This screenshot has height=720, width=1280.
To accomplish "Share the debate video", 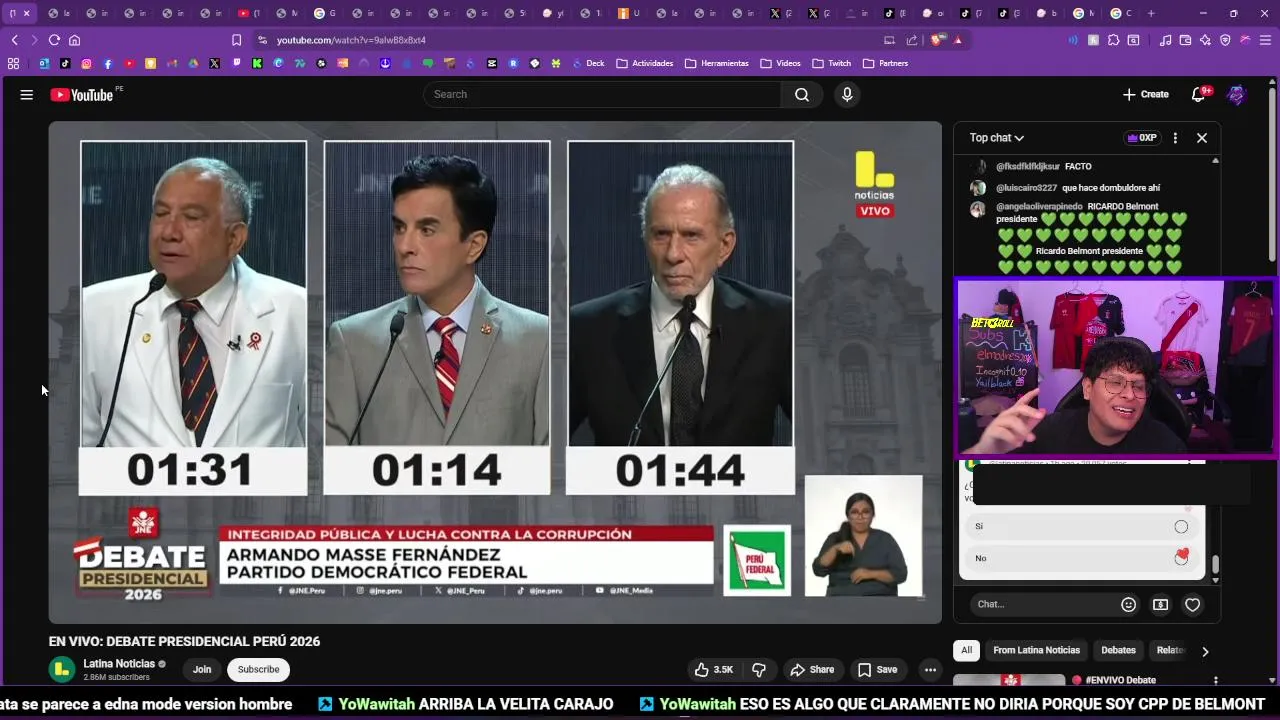I will [811, 669].
